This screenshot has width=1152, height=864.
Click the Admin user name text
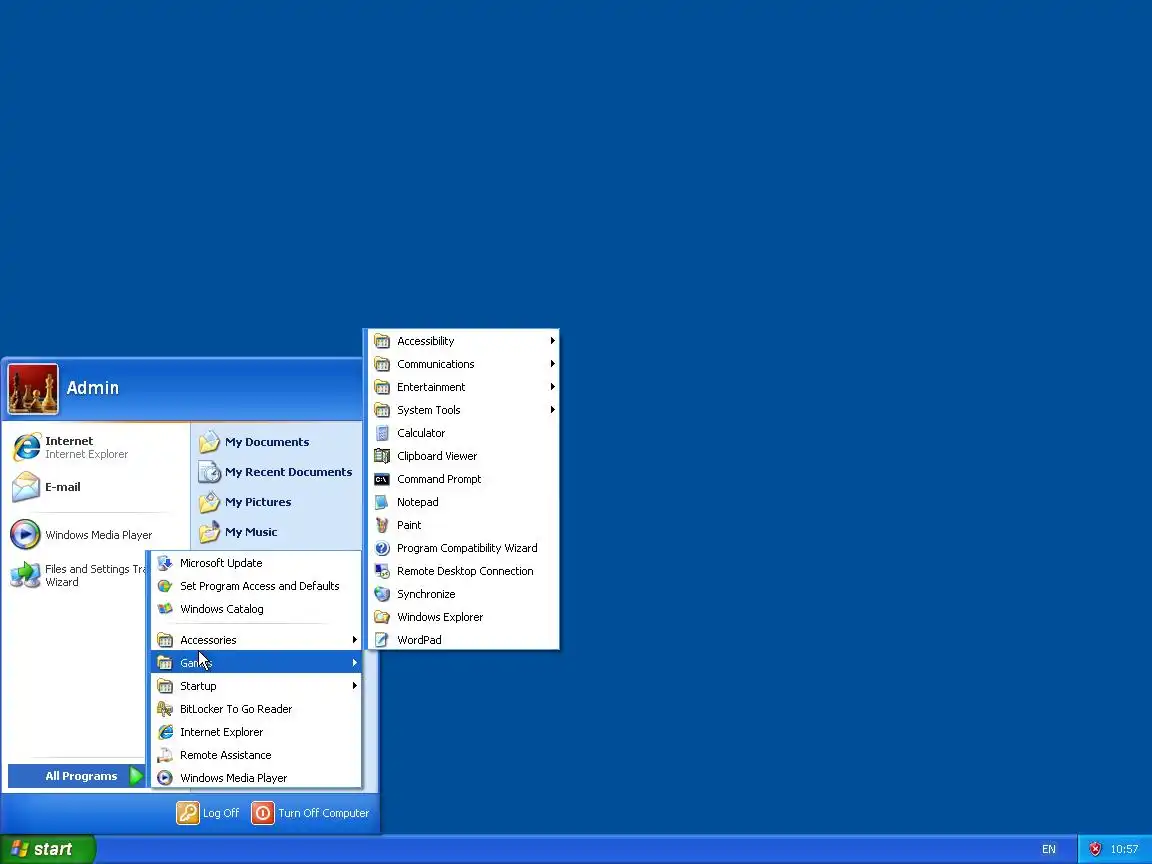[x=93, y=388]
